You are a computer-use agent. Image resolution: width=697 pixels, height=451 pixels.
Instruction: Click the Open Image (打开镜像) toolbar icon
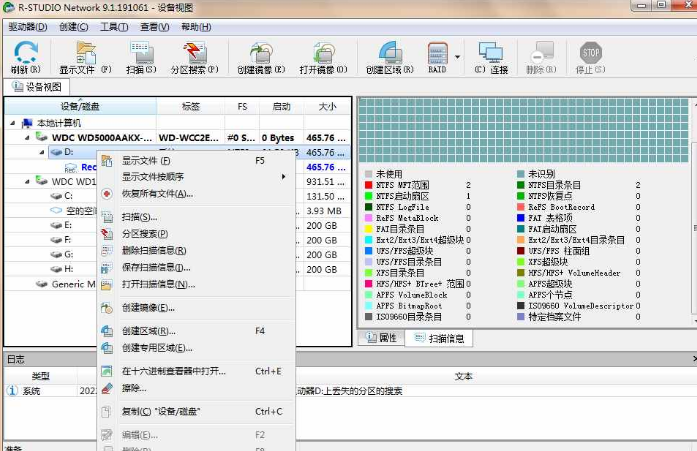pos(323,57)
